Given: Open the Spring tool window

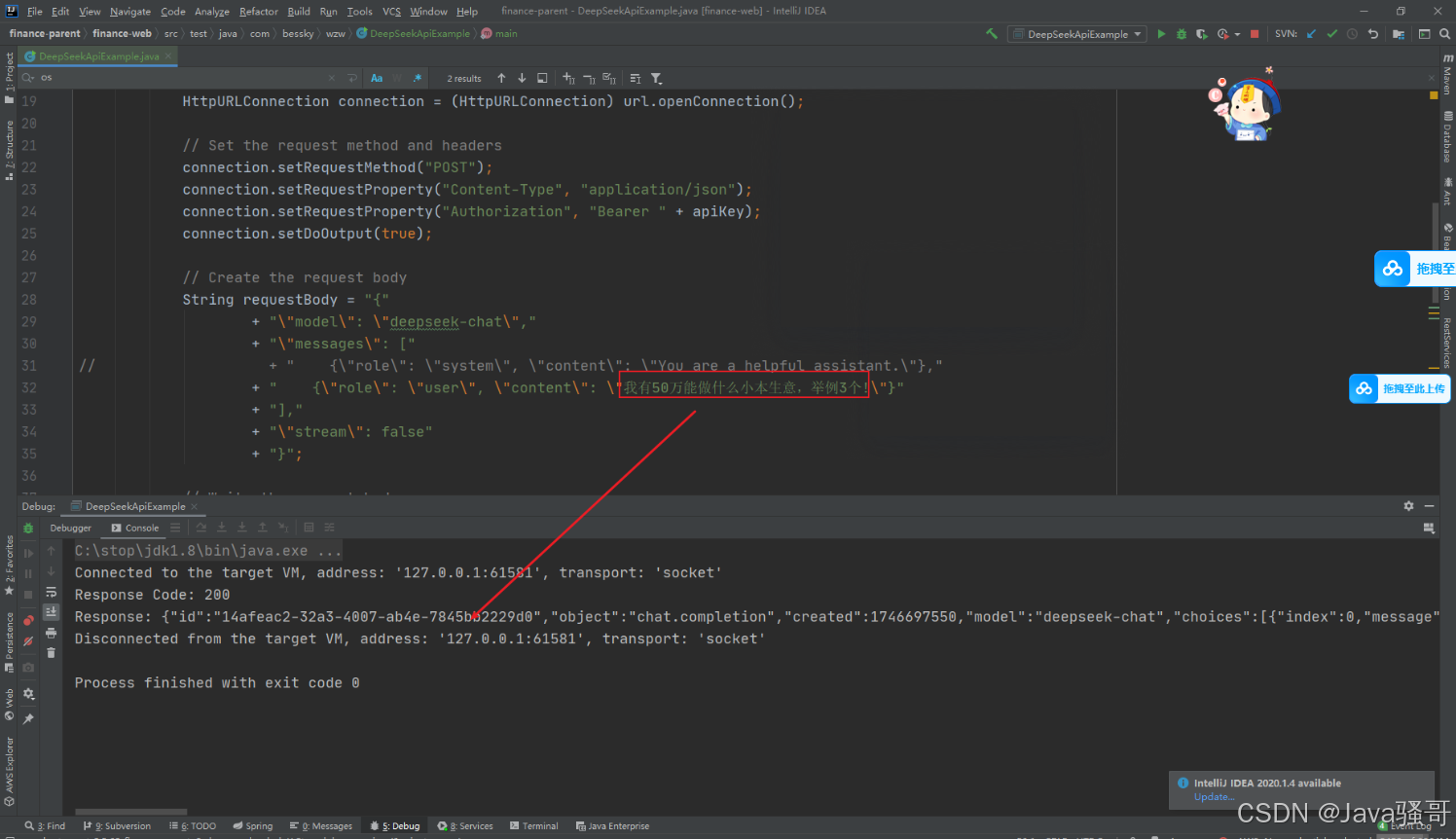Looking at the screenshot, I should tap(253, 826).
